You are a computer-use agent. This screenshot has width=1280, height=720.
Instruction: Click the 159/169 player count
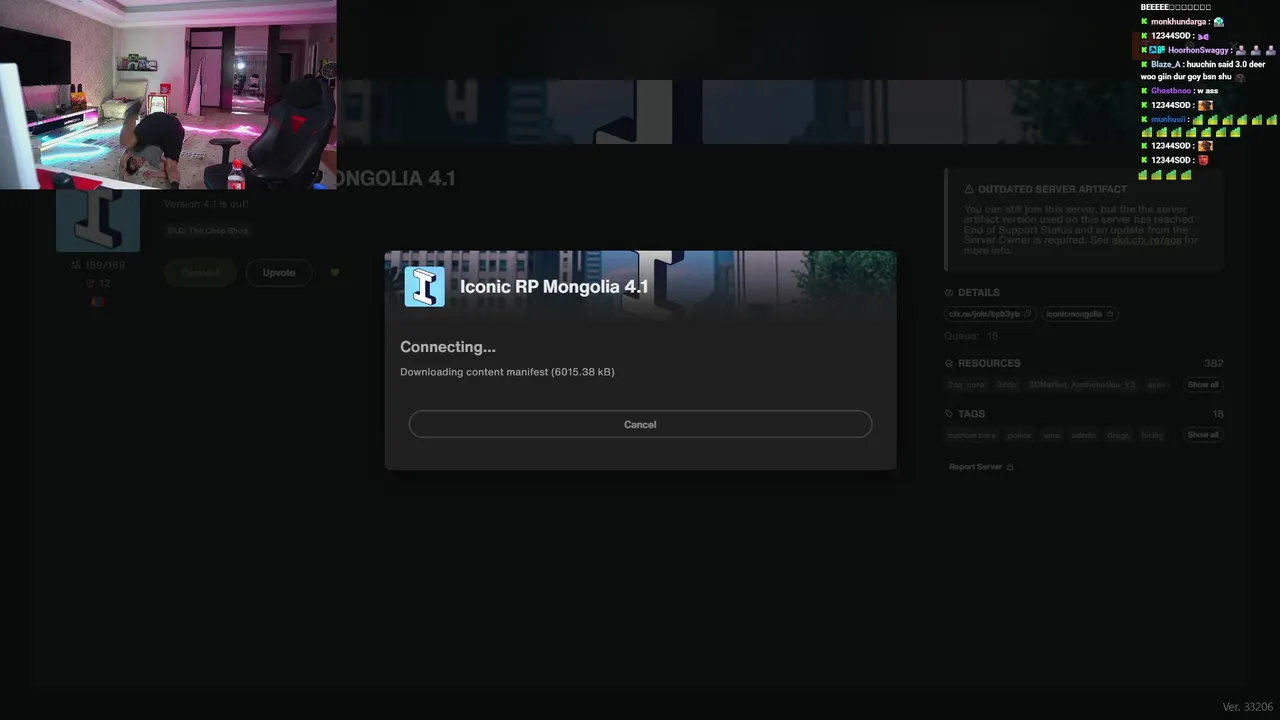click(x=105, y=266)
